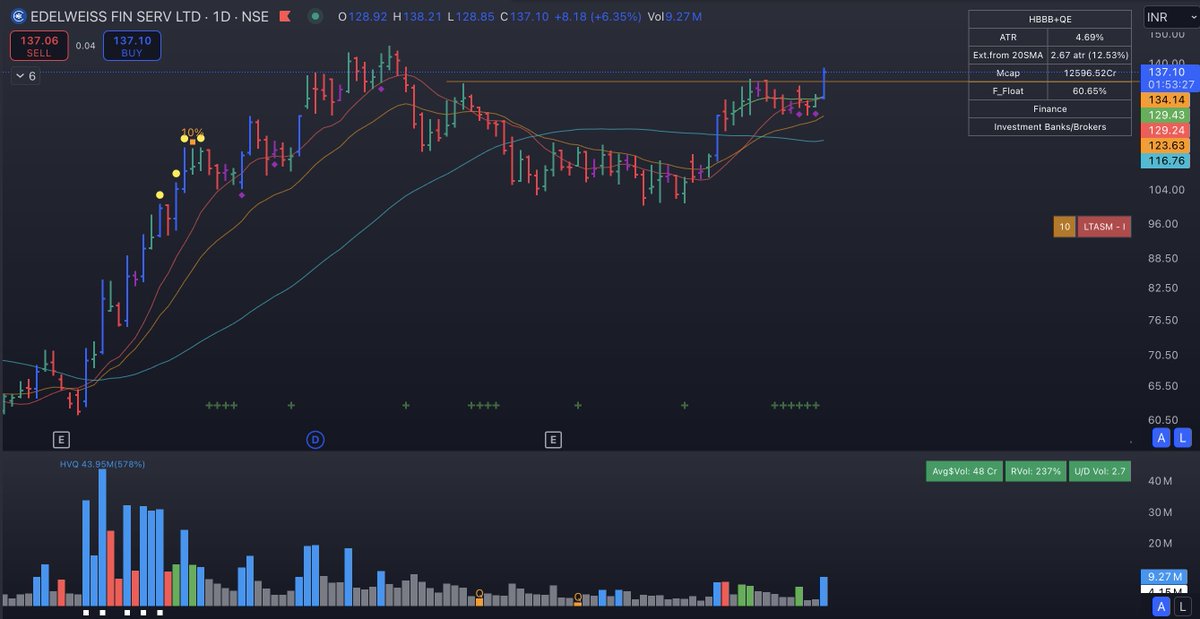Click the Ext.from 20SMA table cell
This screenshot has width=1200, height=619.
coord(1008,55)
